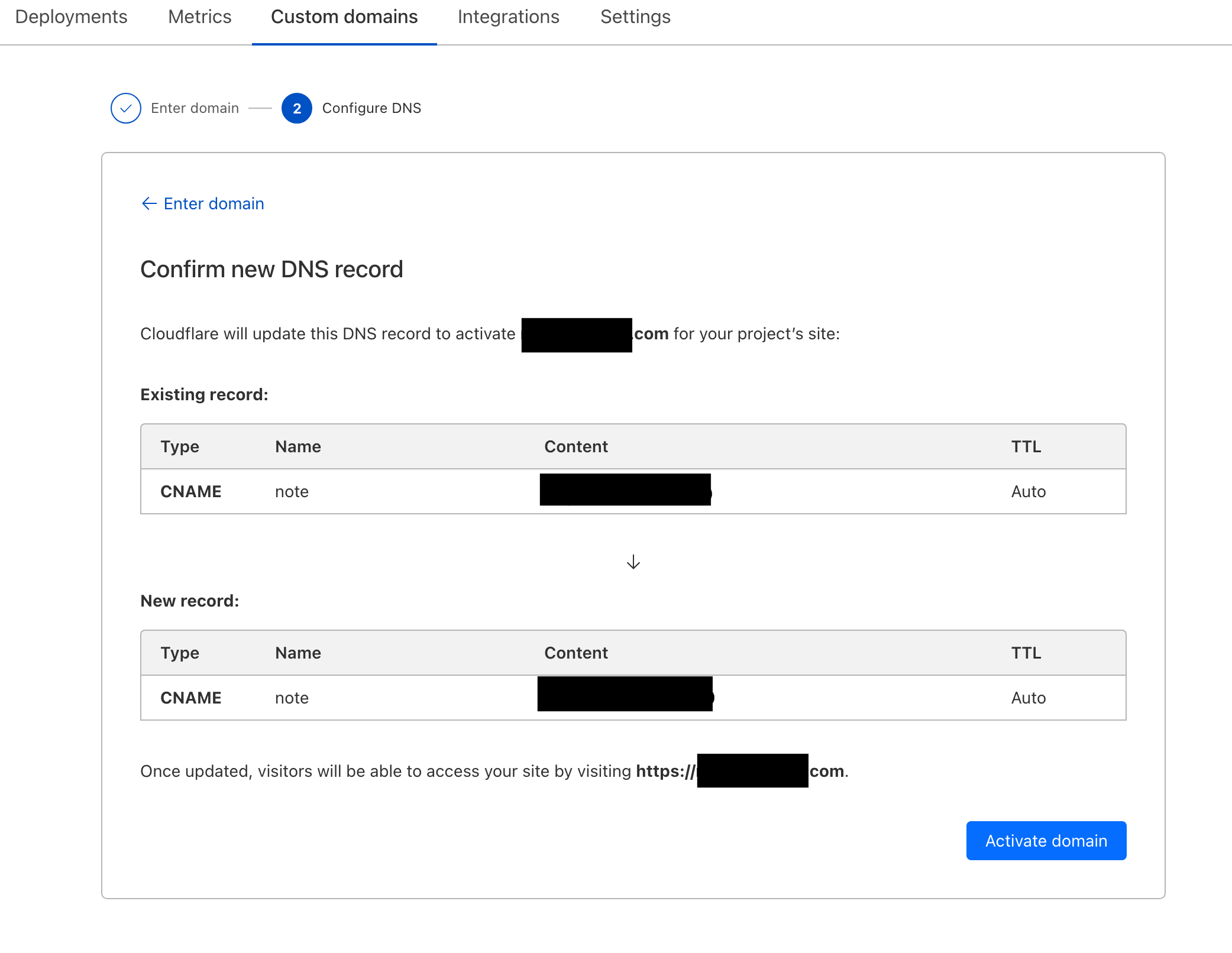
Task: Click the back arrow beside Enter domain
Action: (x=148, y=203)
